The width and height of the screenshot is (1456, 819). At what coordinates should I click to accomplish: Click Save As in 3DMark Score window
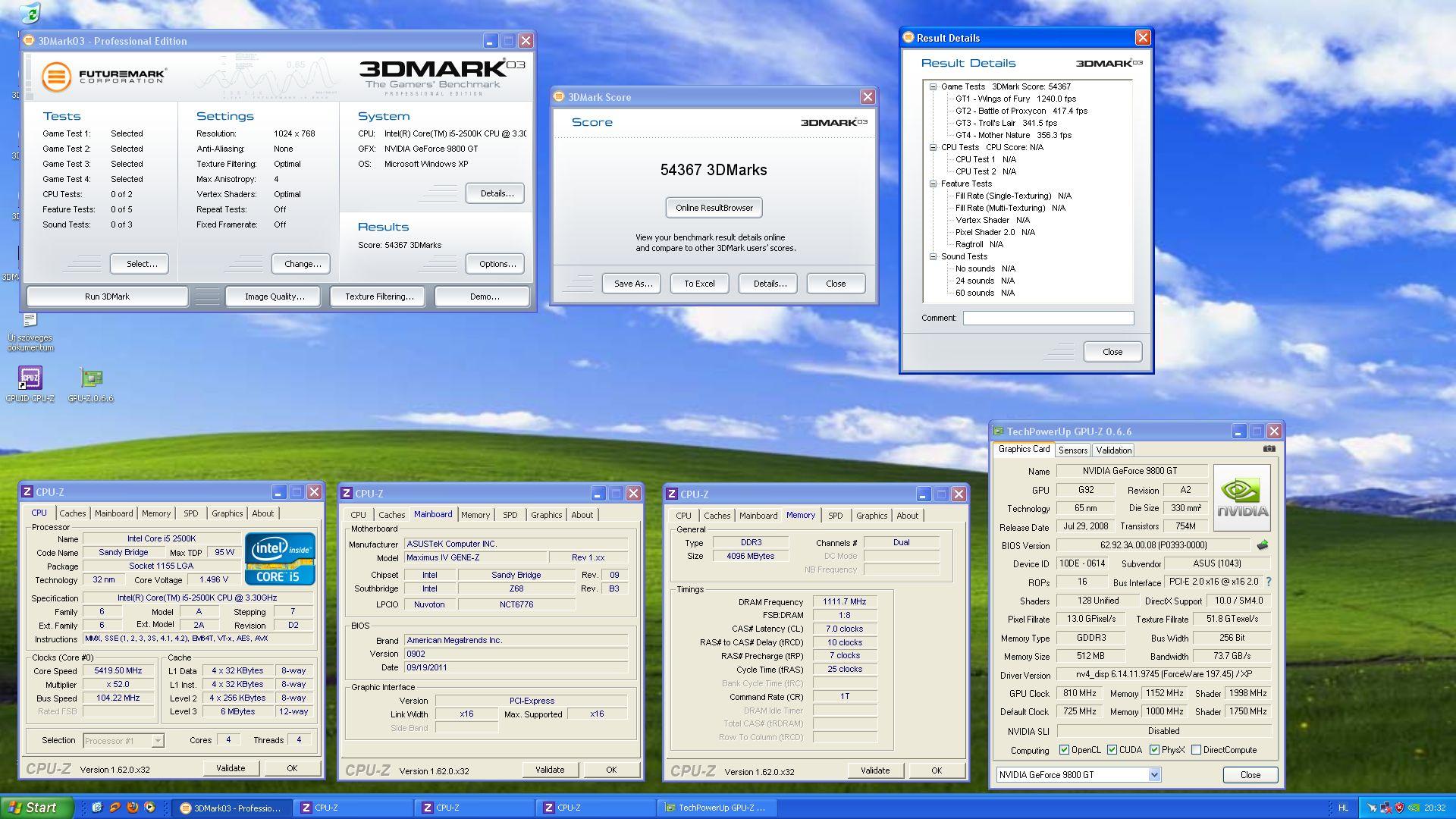coord(632,284)
